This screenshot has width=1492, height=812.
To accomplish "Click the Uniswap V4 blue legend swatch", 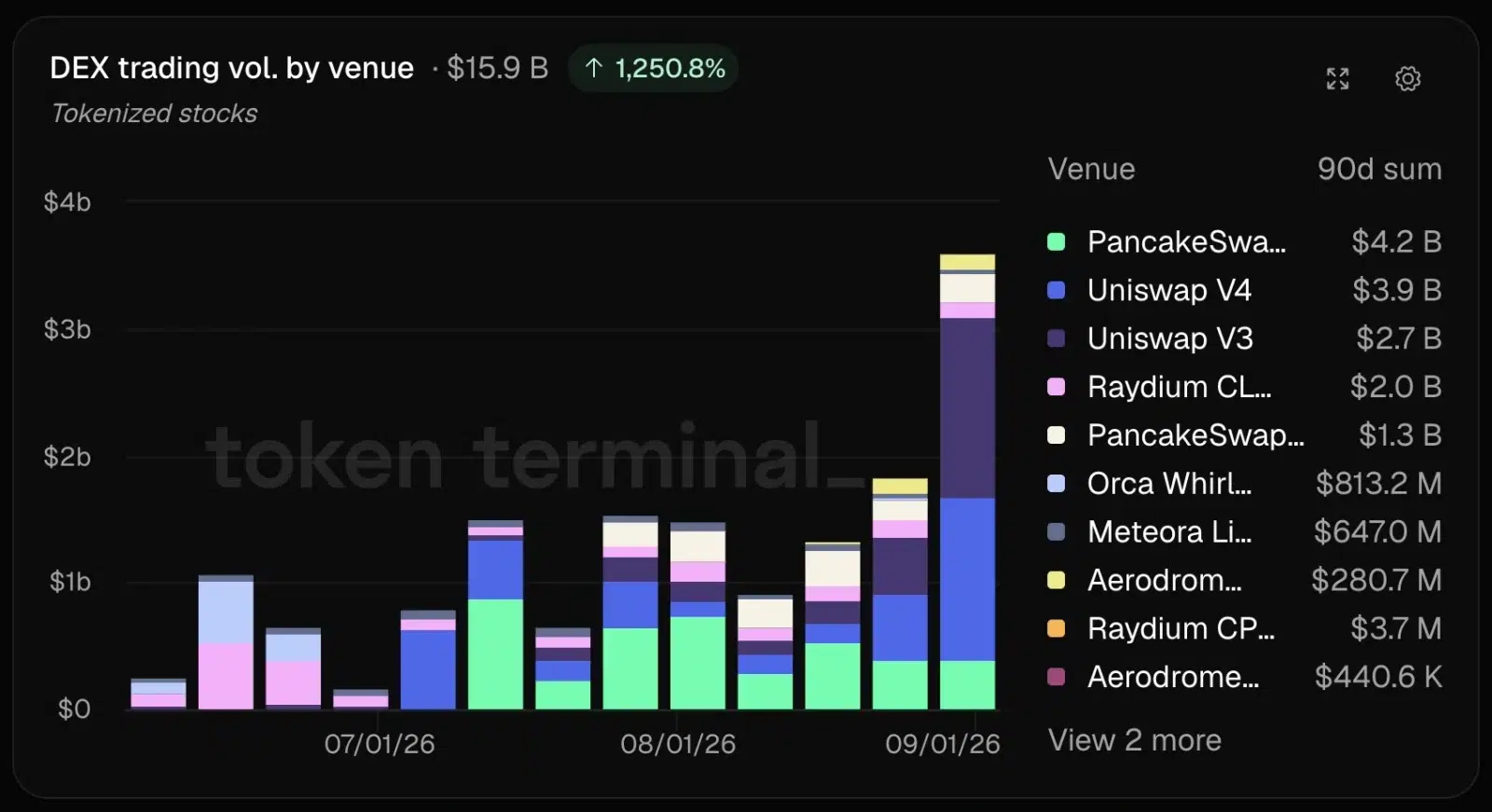I will click(x=1057, y=291).
